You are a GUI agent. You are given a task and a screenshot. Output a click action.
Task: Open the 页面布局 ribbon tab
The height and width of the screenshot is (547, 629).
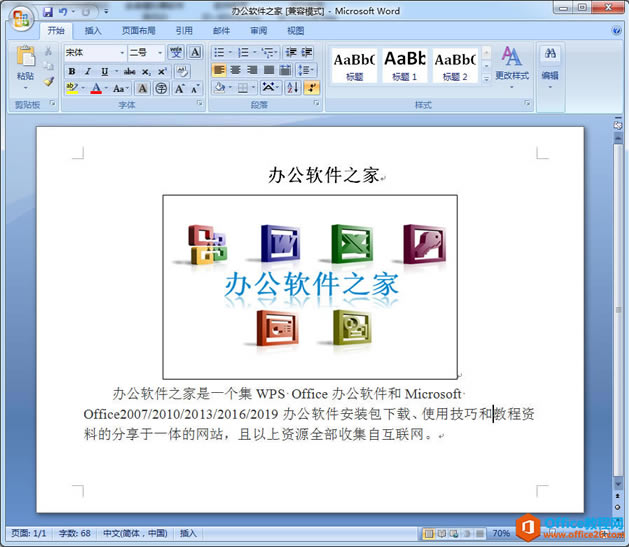(138, 30)
